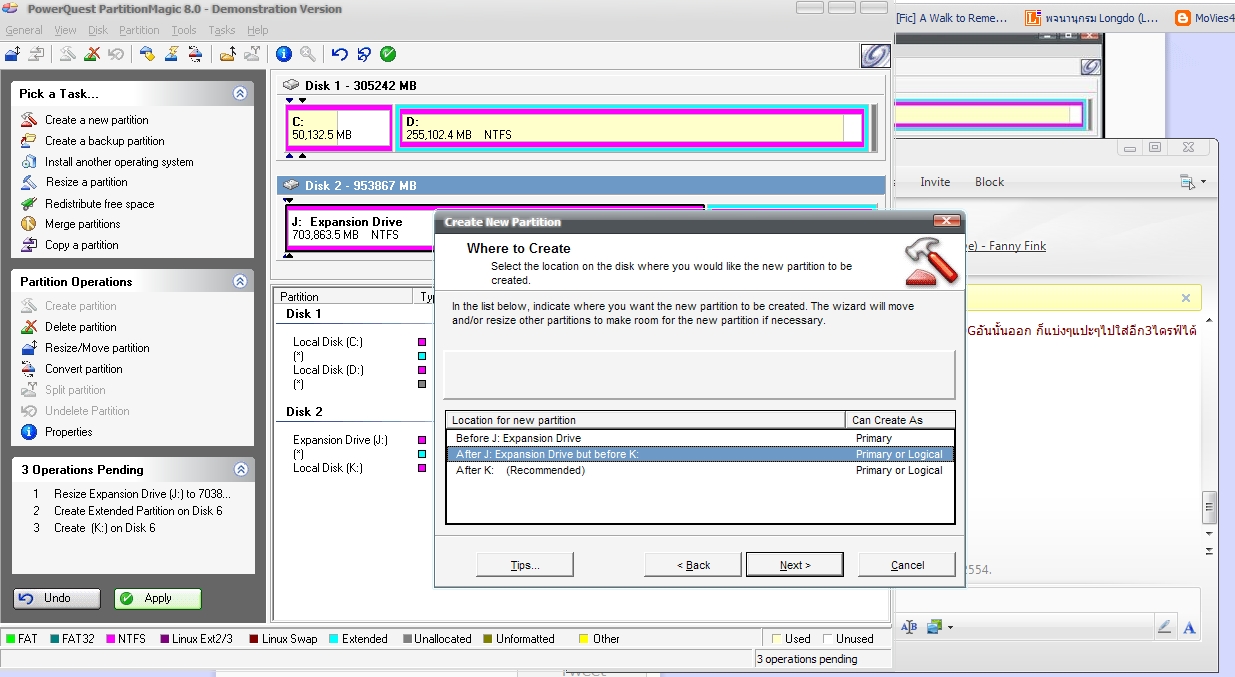Click the green Apply button in the sidebar
The width and height of the screenshot is (1235, 677).
coord(158,598)
